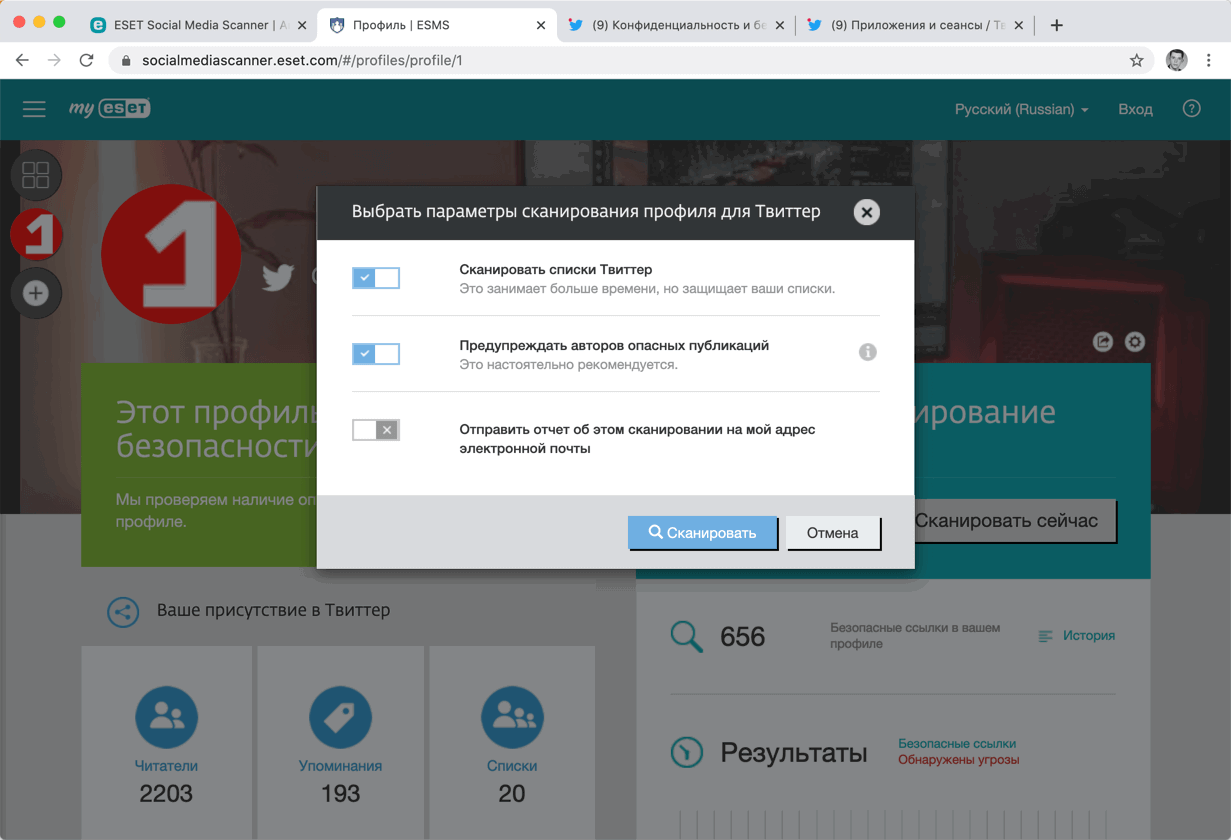Click the 2203 followers count
This screenshot has width=1231, height=840.
166,794
